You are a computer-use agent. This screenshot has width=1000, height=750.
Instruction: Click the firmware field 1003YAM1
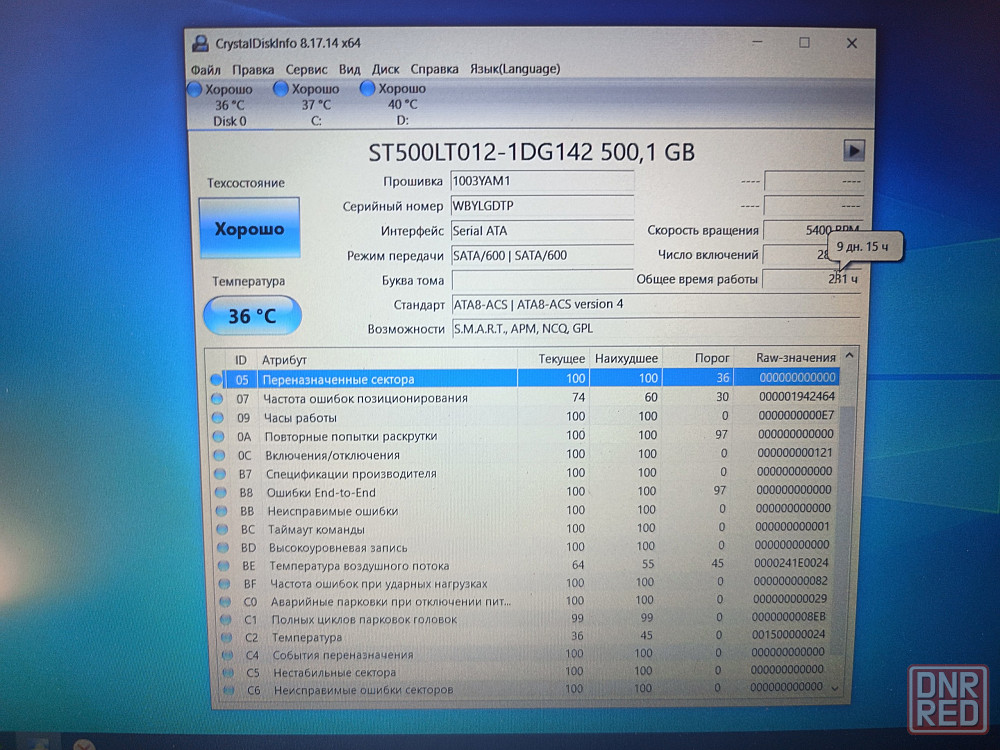(542, 181)
